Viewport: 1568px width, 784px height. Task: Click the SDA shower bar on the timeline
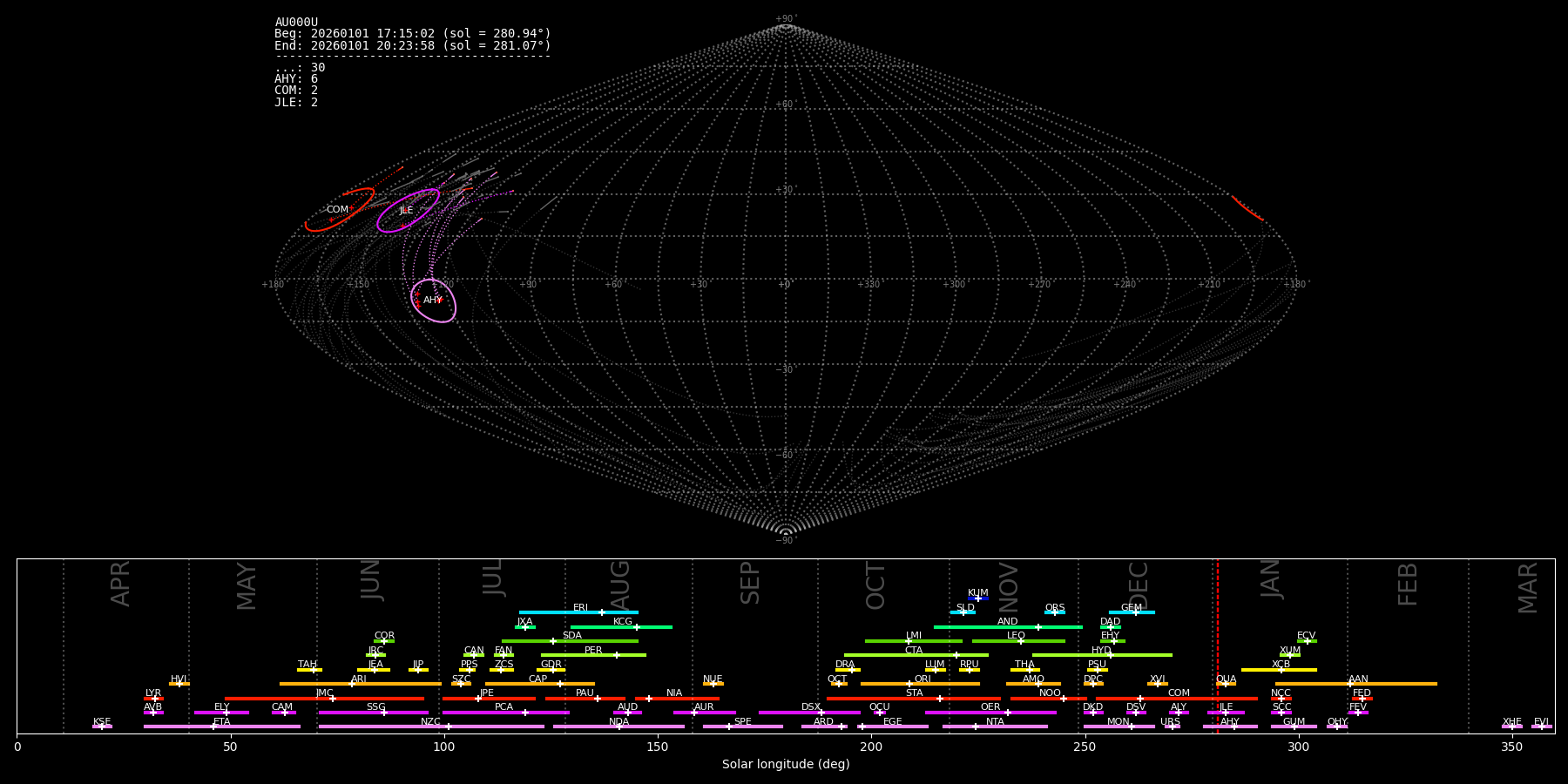[x=570, y=641]
